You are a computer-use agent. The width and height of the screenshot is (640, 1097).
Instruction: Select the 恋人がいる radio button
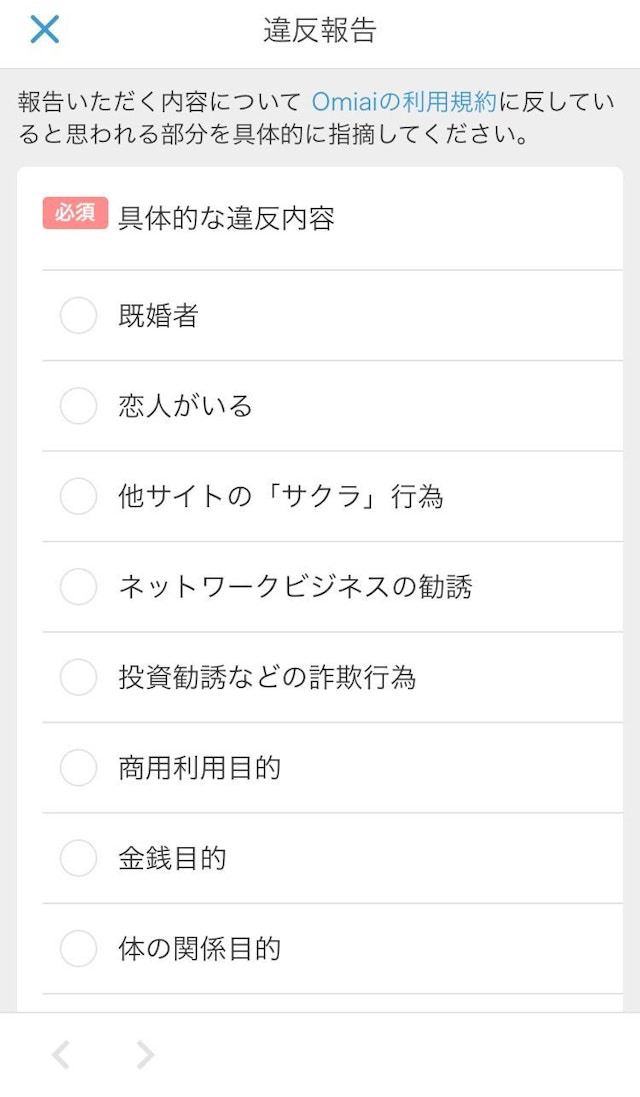point(78,406)
